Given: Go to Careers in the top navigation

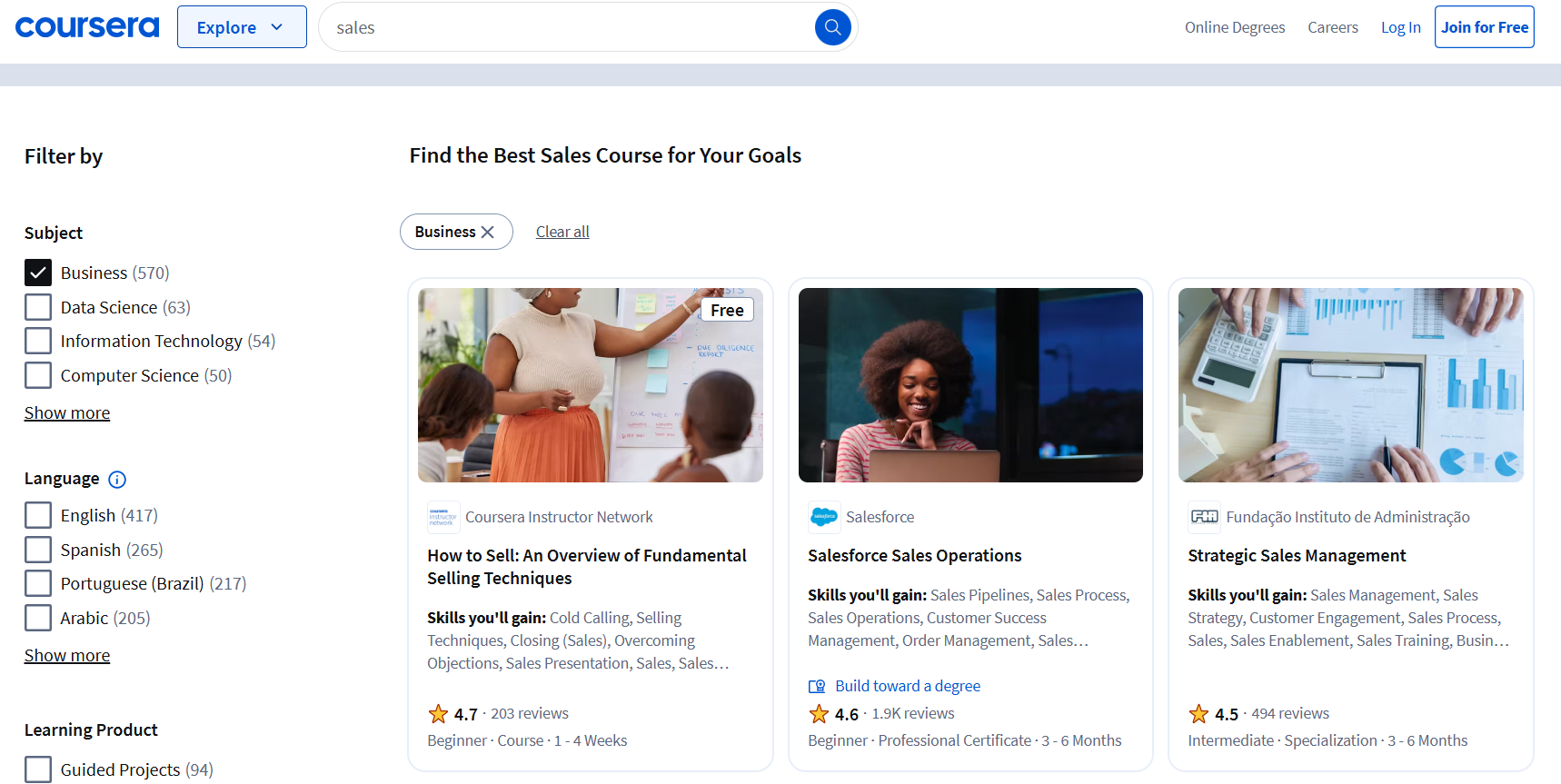Looking at the screenshot, I should coord(1332,27).
